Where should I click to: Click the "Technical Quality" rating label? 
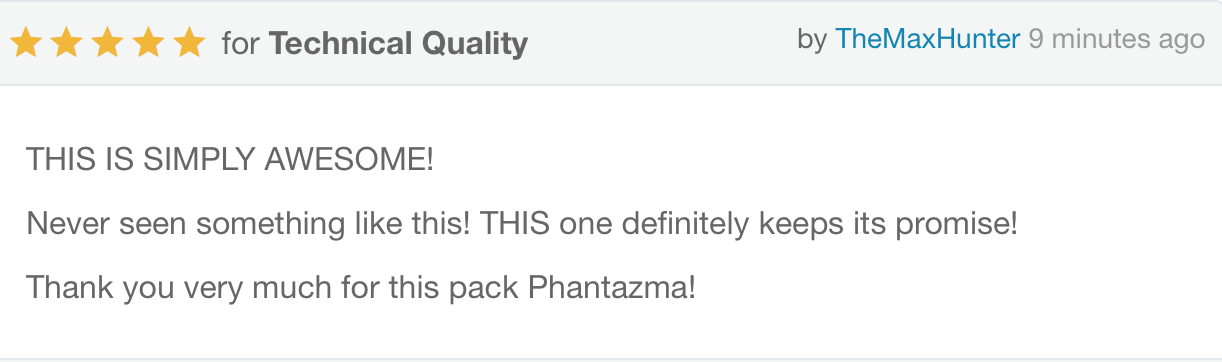[x=398, y=44]
